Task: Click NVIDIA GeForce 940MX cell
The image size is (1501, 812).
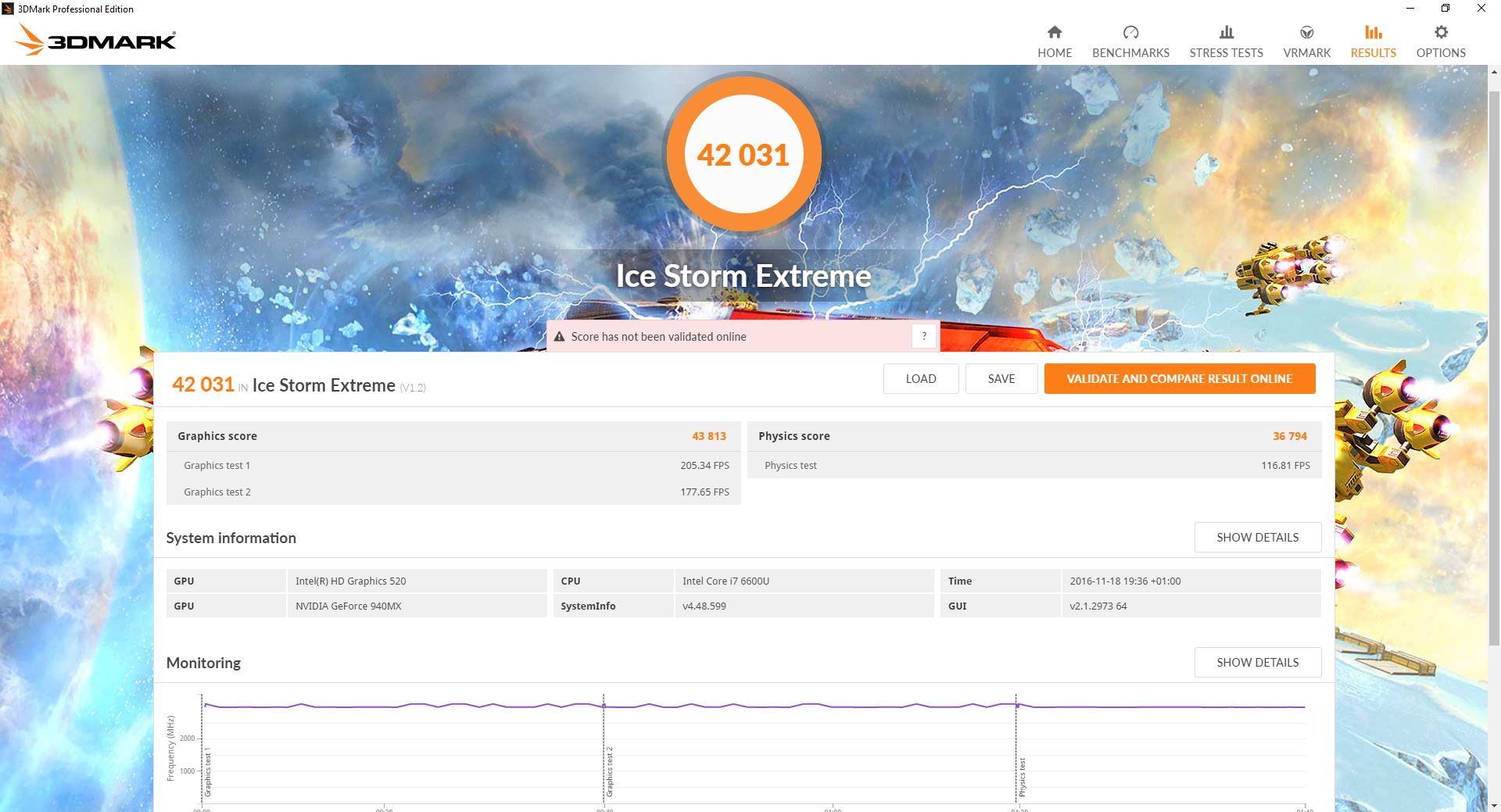Action: tap(417, 606)
